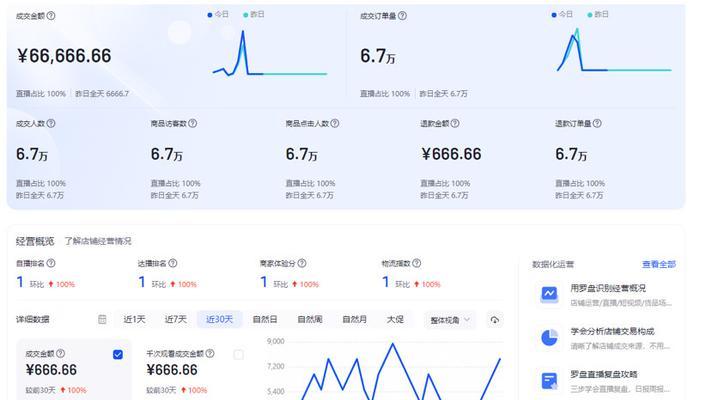The image size is (712, 400).
Task: Toggle 昨日 legend in 成交订单量 chart
Action: [598, 15]
